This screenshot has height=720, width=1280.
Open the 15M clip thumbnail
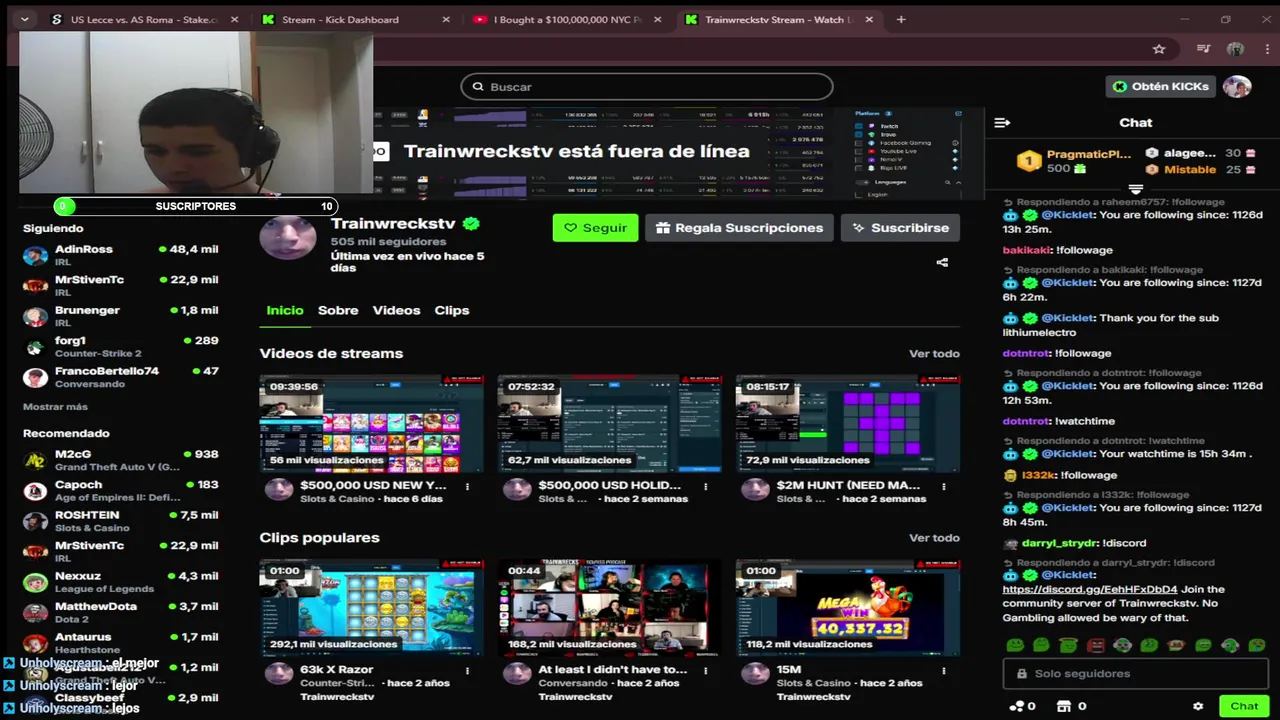pyautogui.click(x=848, y=608)
